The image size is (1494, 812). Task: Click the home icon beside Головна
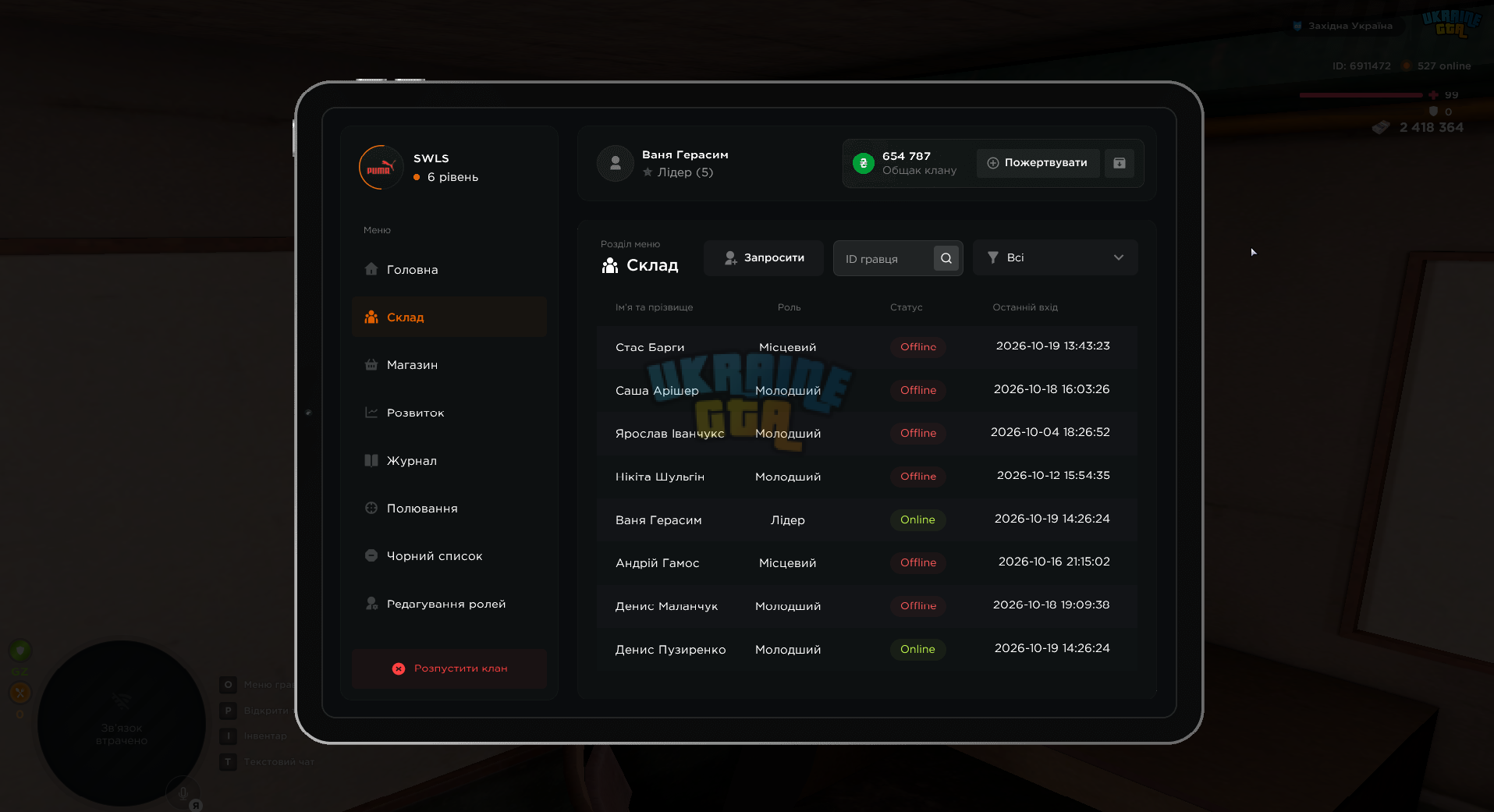coord(371,269)
